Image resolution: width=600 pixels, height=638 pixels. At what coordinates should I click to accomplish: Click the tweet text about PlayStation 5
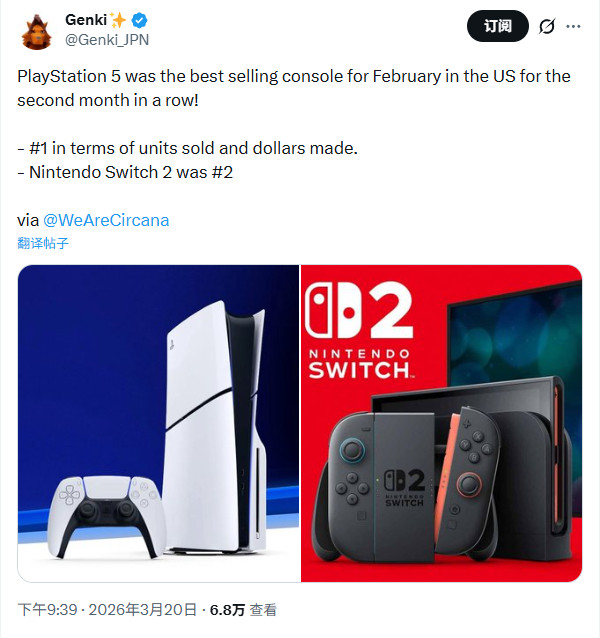(x=294, y=88)
